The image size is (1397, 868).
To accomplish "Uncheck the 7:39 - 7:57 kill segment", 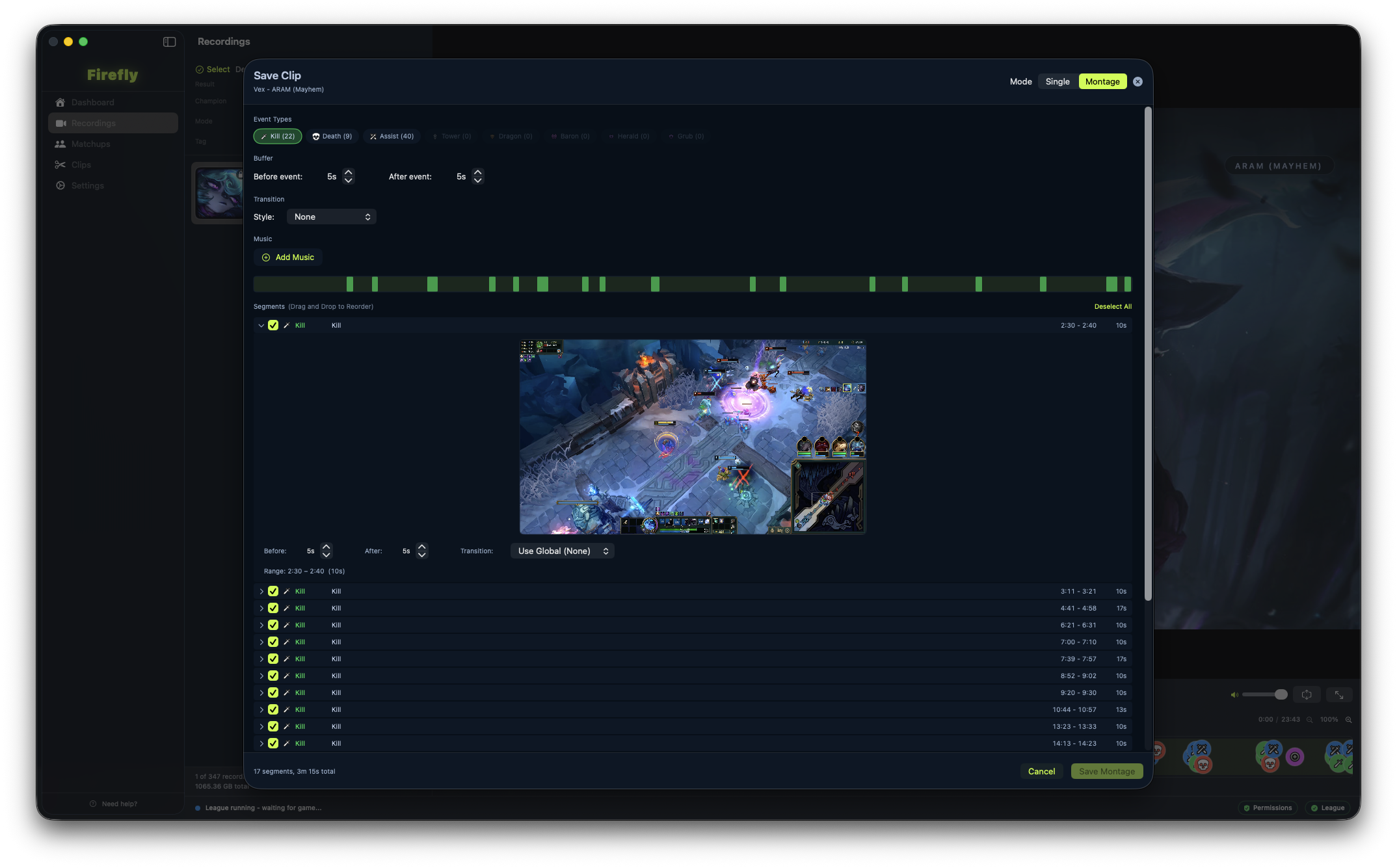I will click(x=273, y=659).
